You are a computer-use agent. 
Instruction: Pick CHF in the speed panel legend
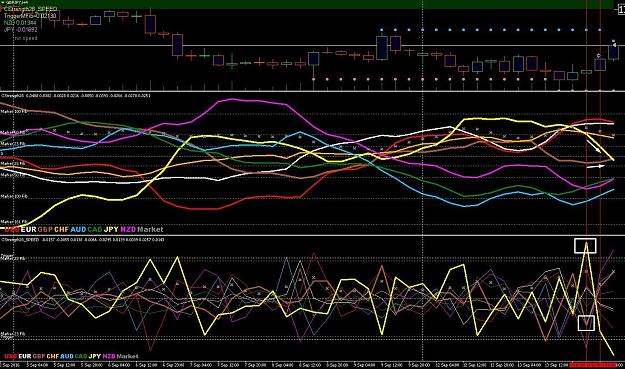[53, 356]
